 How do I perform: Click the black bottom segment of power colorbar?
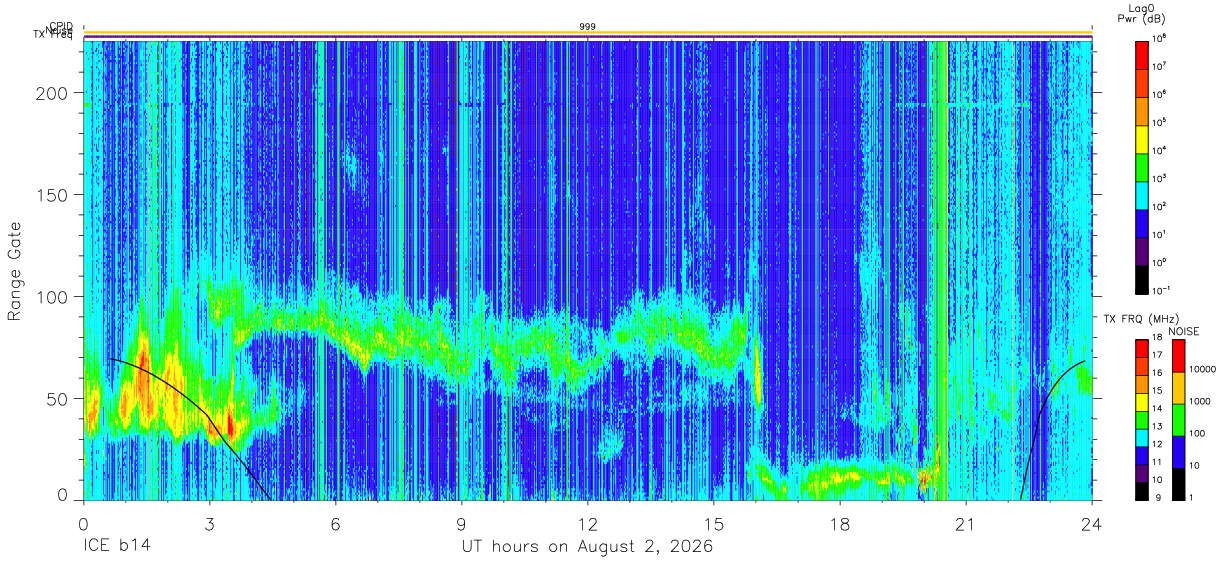1140,278
